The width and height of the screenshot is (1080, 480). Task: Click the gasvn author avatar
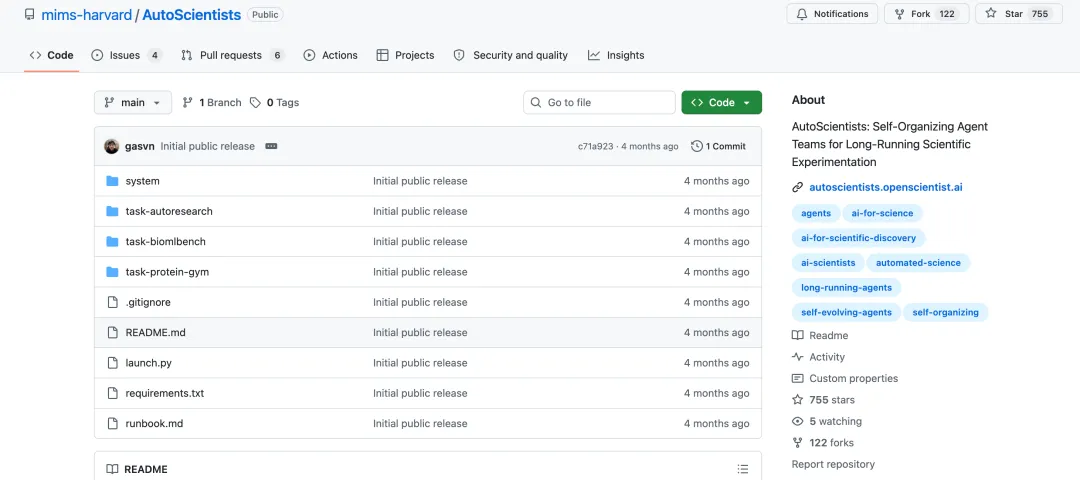(112, 146)
